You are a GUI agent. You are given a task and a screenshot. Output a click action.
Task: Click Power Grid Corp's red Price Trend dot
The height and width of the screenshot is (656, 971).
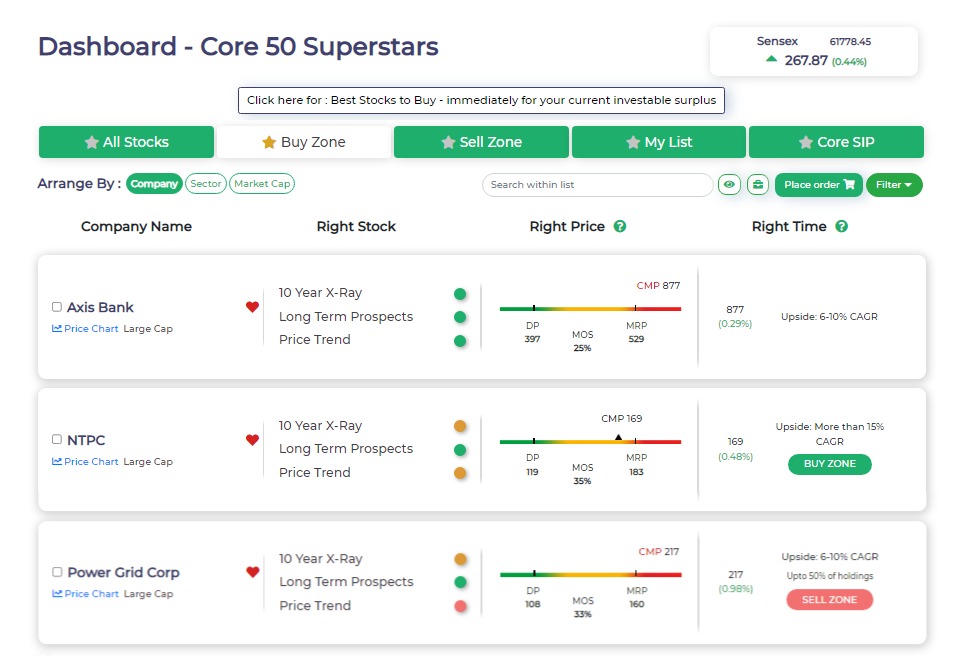[x=460, y=606]
